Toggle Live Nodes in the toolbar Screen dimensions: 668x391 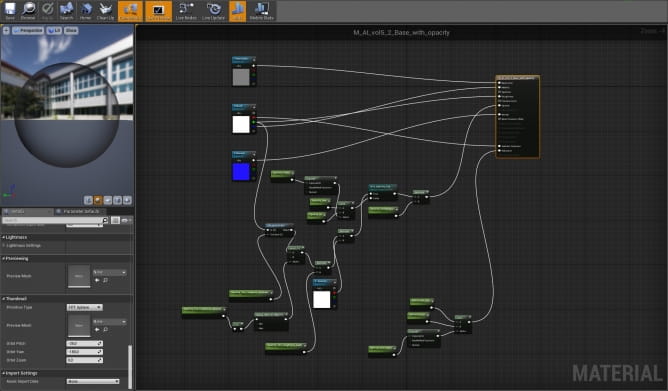(x=186, y=11)
